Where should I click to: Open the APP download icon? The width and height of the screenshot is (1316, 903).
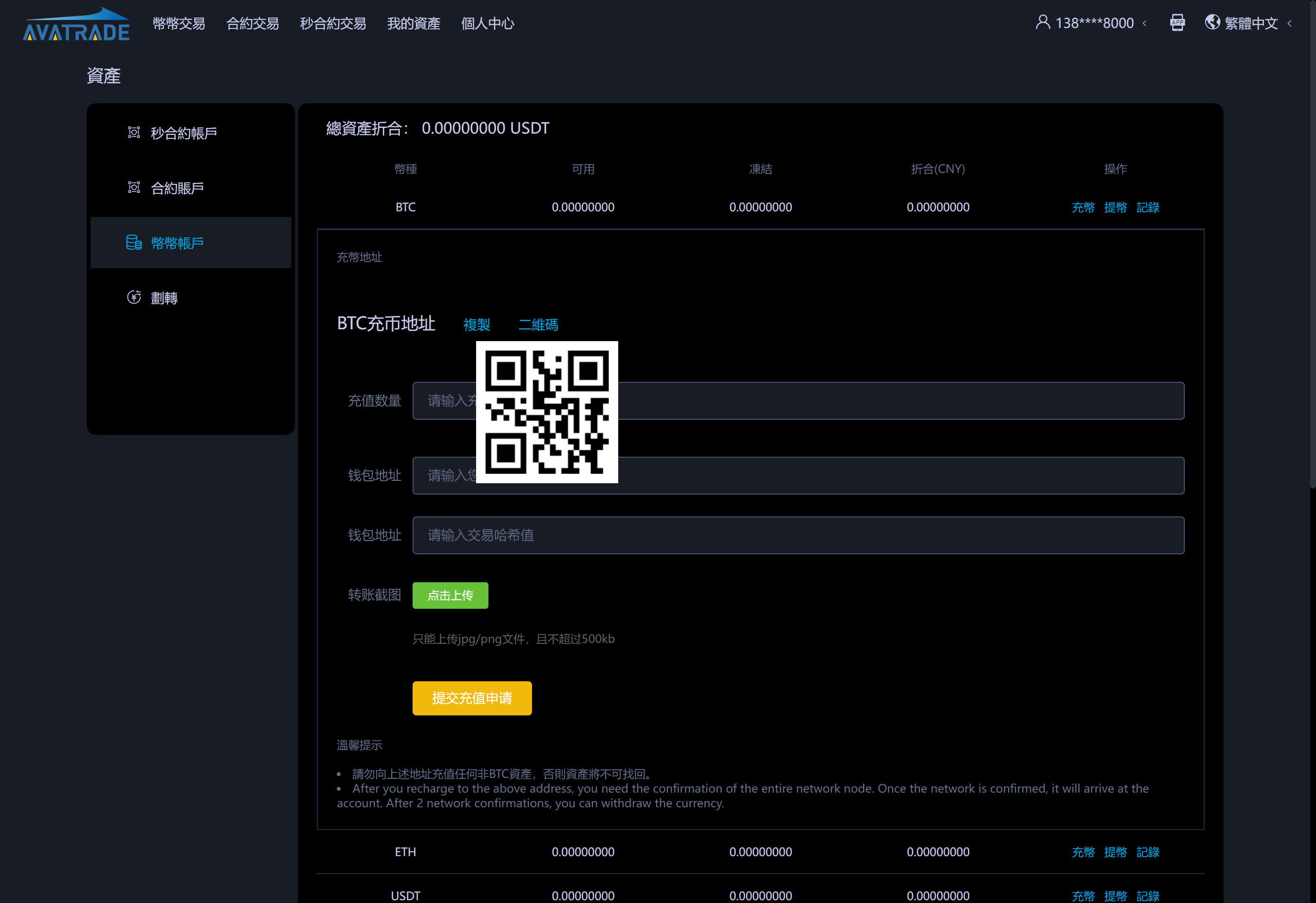pyautogui.click(x=1177, y=23)
